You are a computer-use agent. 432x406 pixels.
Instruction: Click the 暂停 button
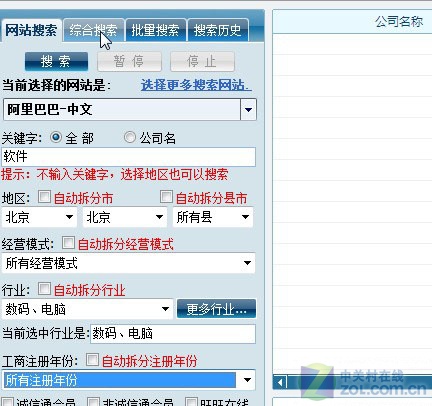point(129,61)
